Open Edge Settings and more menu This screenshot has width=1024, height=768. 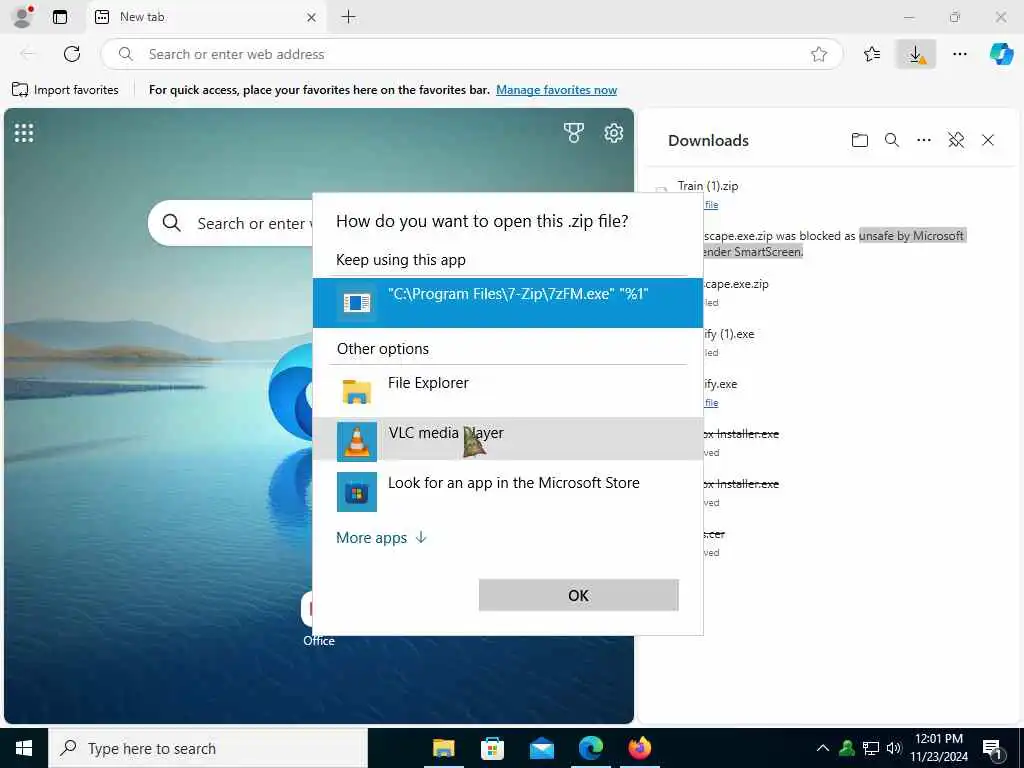(x=959, y=54)
